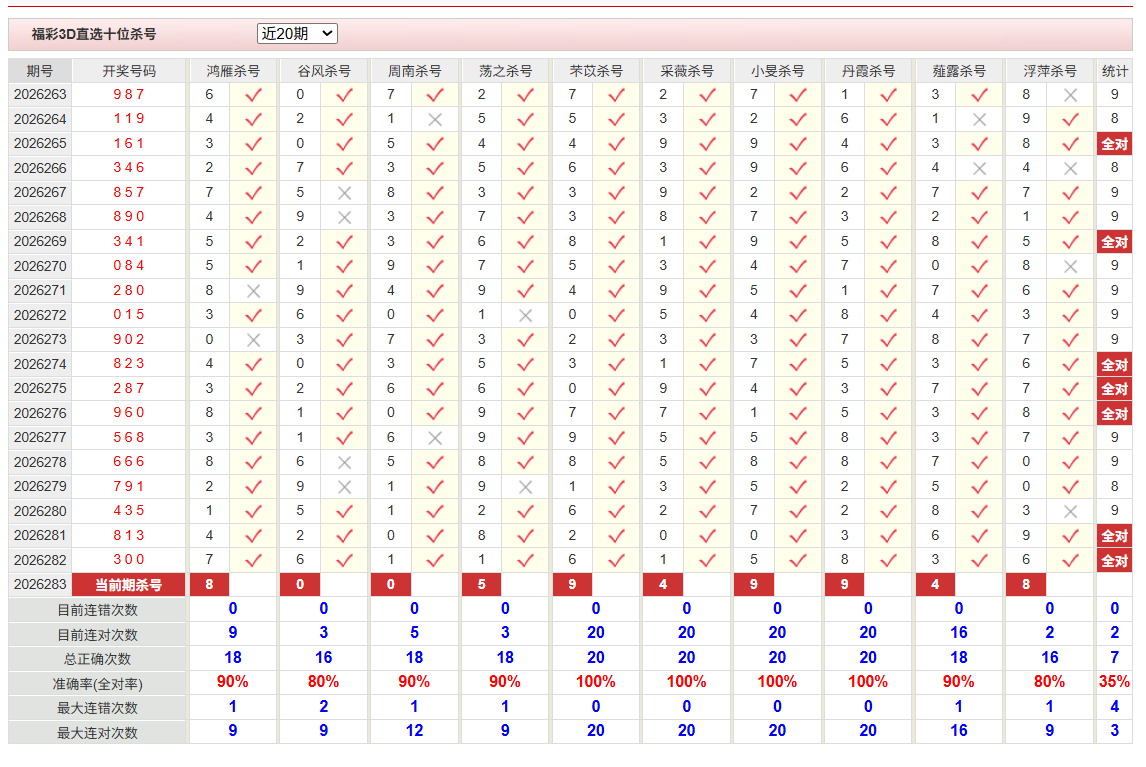Click the 全对 badge in row 2026265

1115,144
